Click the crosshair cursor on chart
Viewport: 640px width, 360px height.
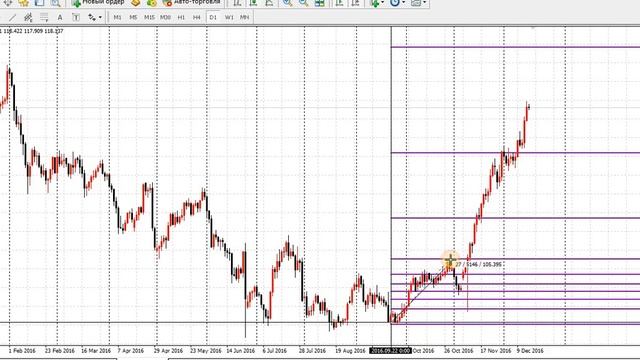click(x=450, y=260)
